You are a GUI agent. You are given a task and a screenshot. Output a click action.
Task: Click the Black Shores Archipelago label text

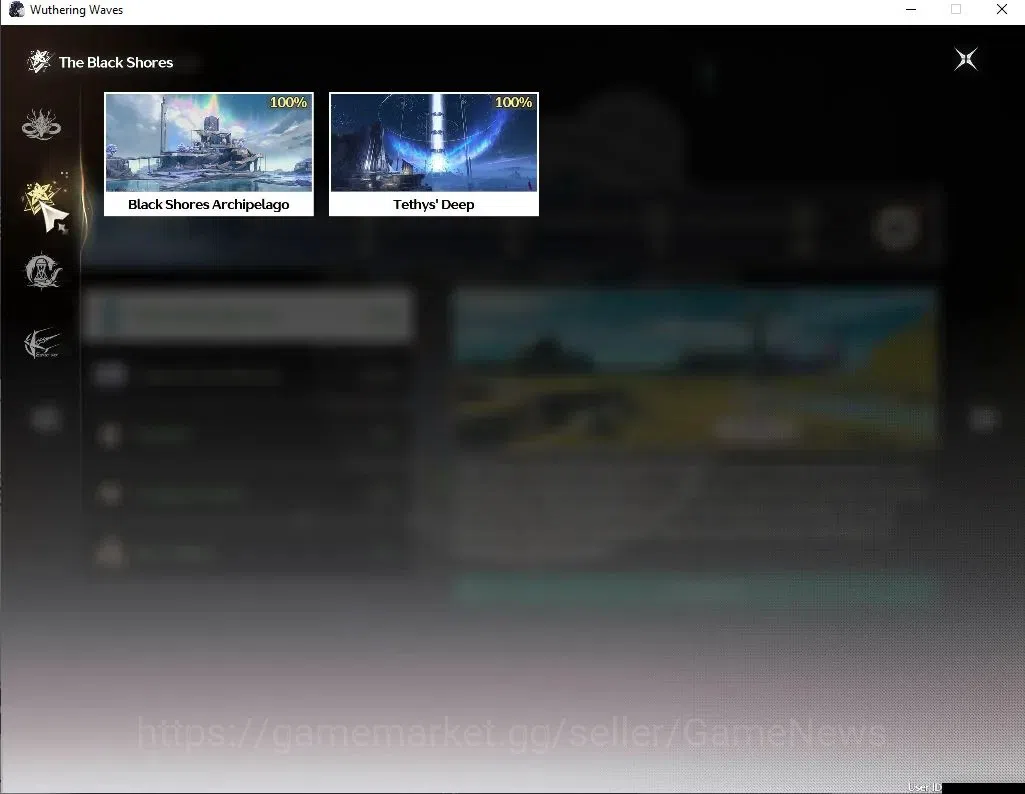tap(209, 205)
